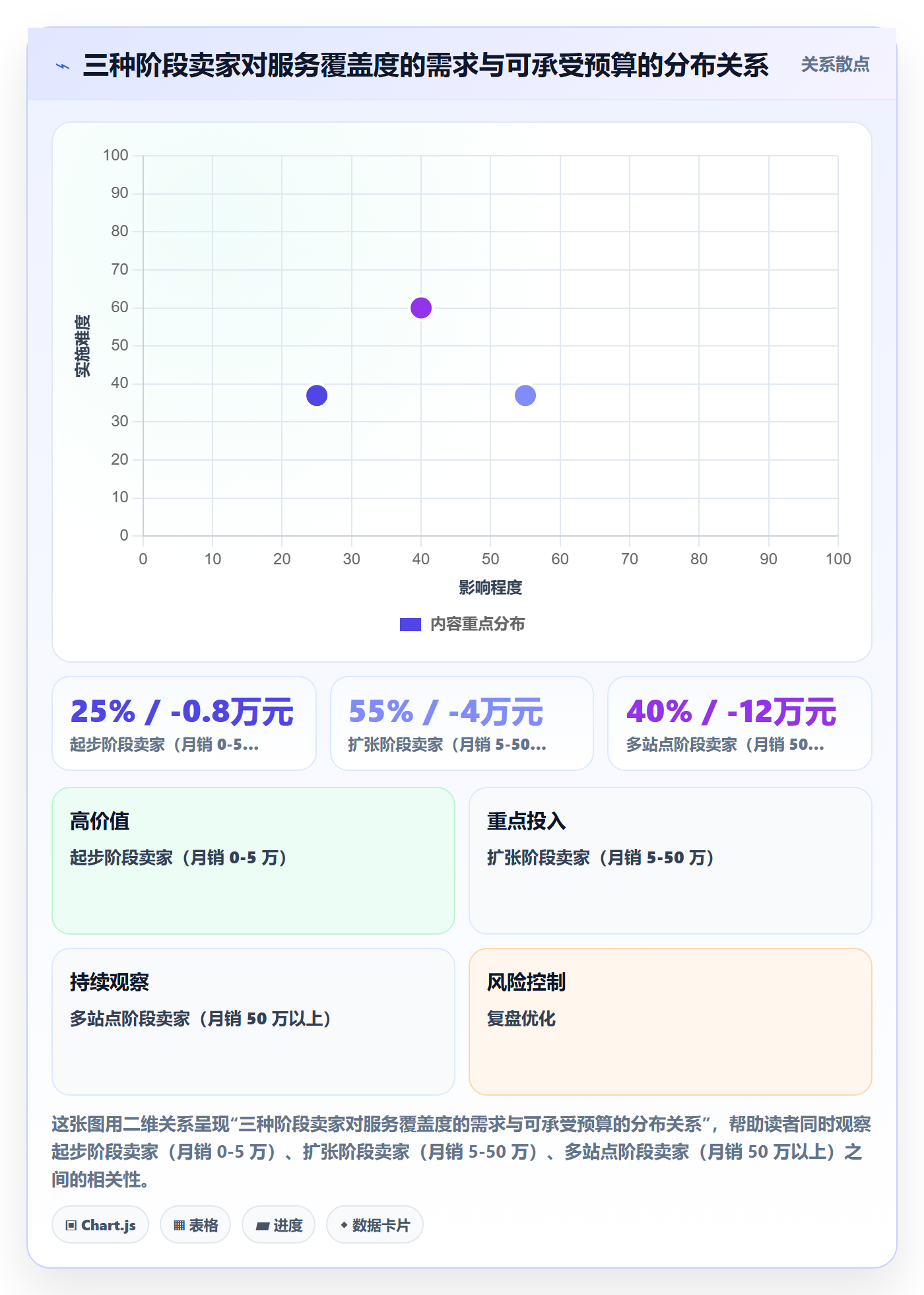Click the 进度 tag chip
Viewport: 924px width, 1295px height.
pos(279,1225)
